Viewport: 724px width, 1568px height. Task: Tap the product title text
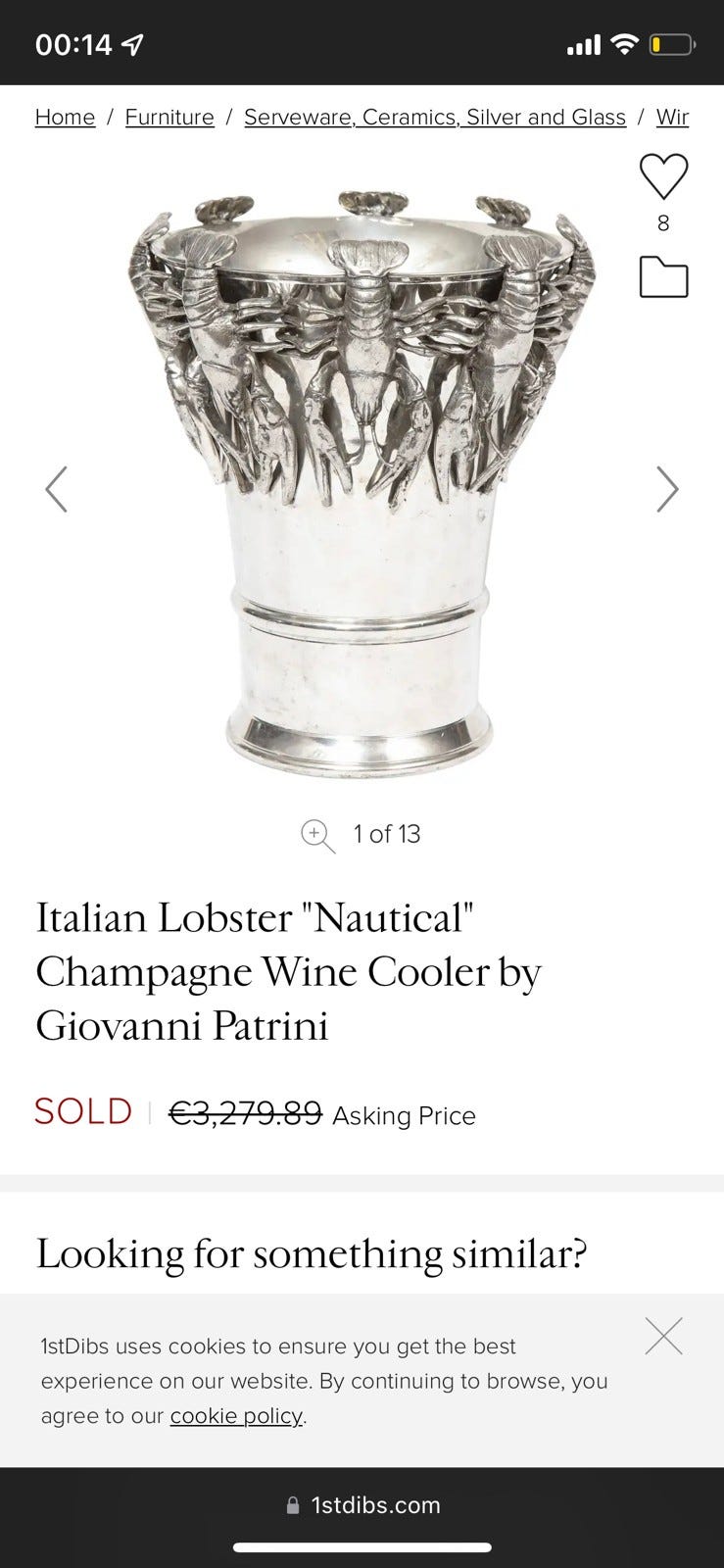click(288, 971)
